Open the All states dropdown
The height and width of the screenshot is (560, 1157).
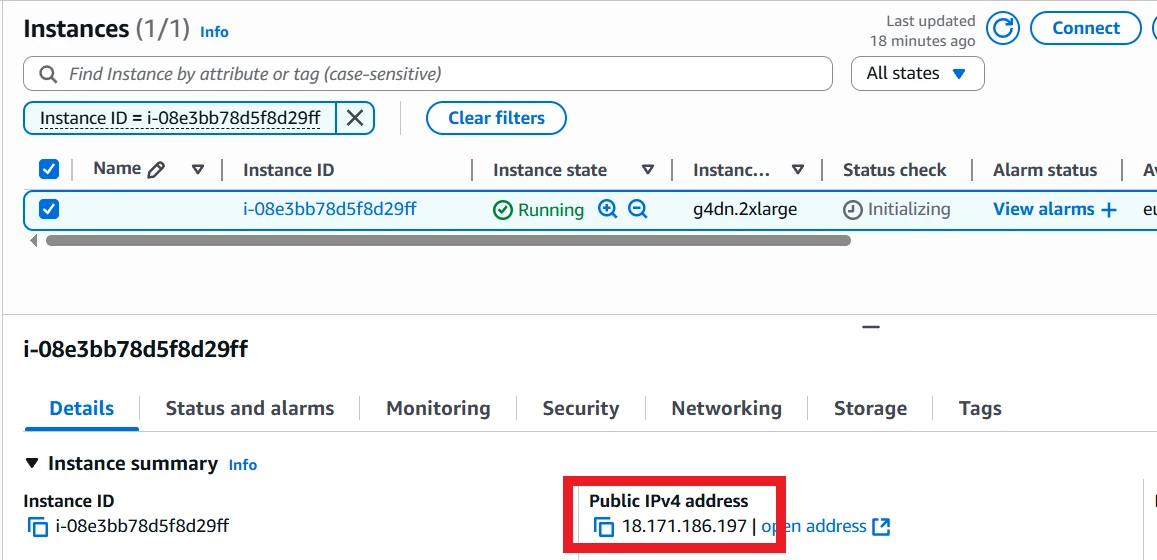point(917,73)
